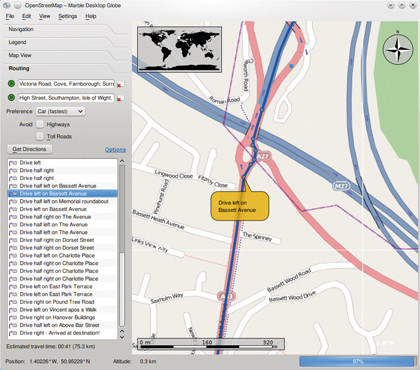Select the 'Drive left' instruction at the top of the list
The image size is (420, 370).
tap(63, 163)
